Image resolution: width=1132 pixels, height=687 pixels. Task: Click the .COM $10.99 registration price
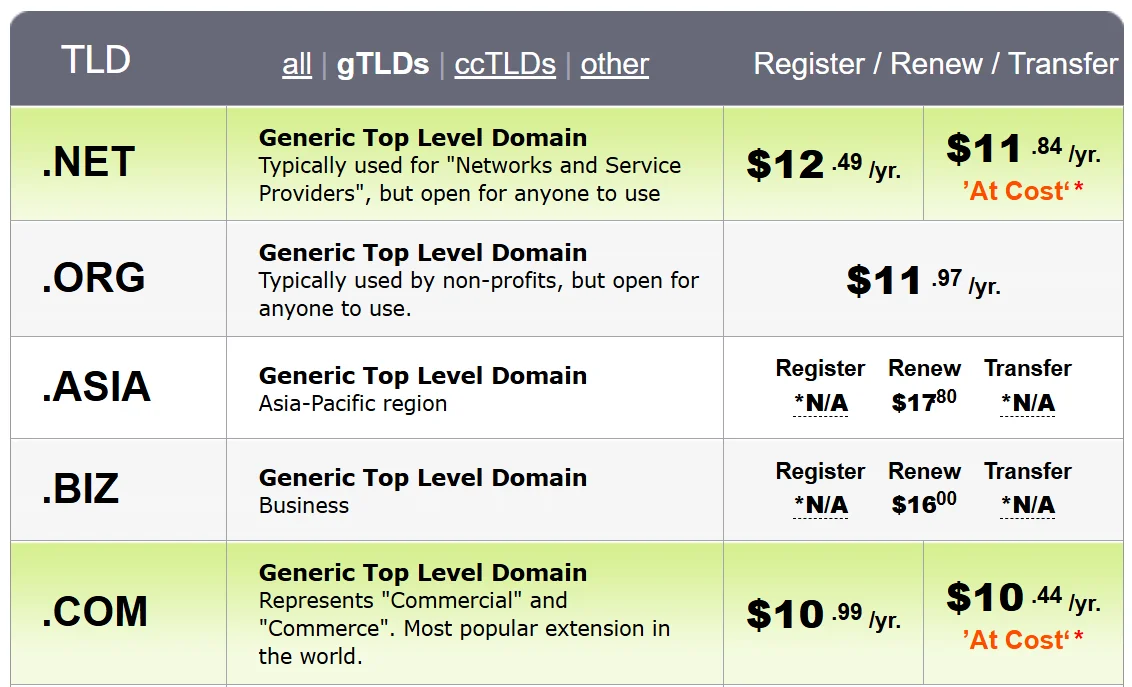click(x=823, y=615)
